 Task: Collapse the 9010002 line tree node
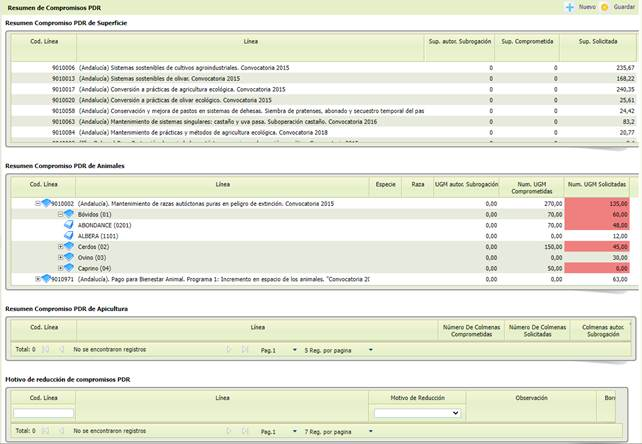coord(38,203)
